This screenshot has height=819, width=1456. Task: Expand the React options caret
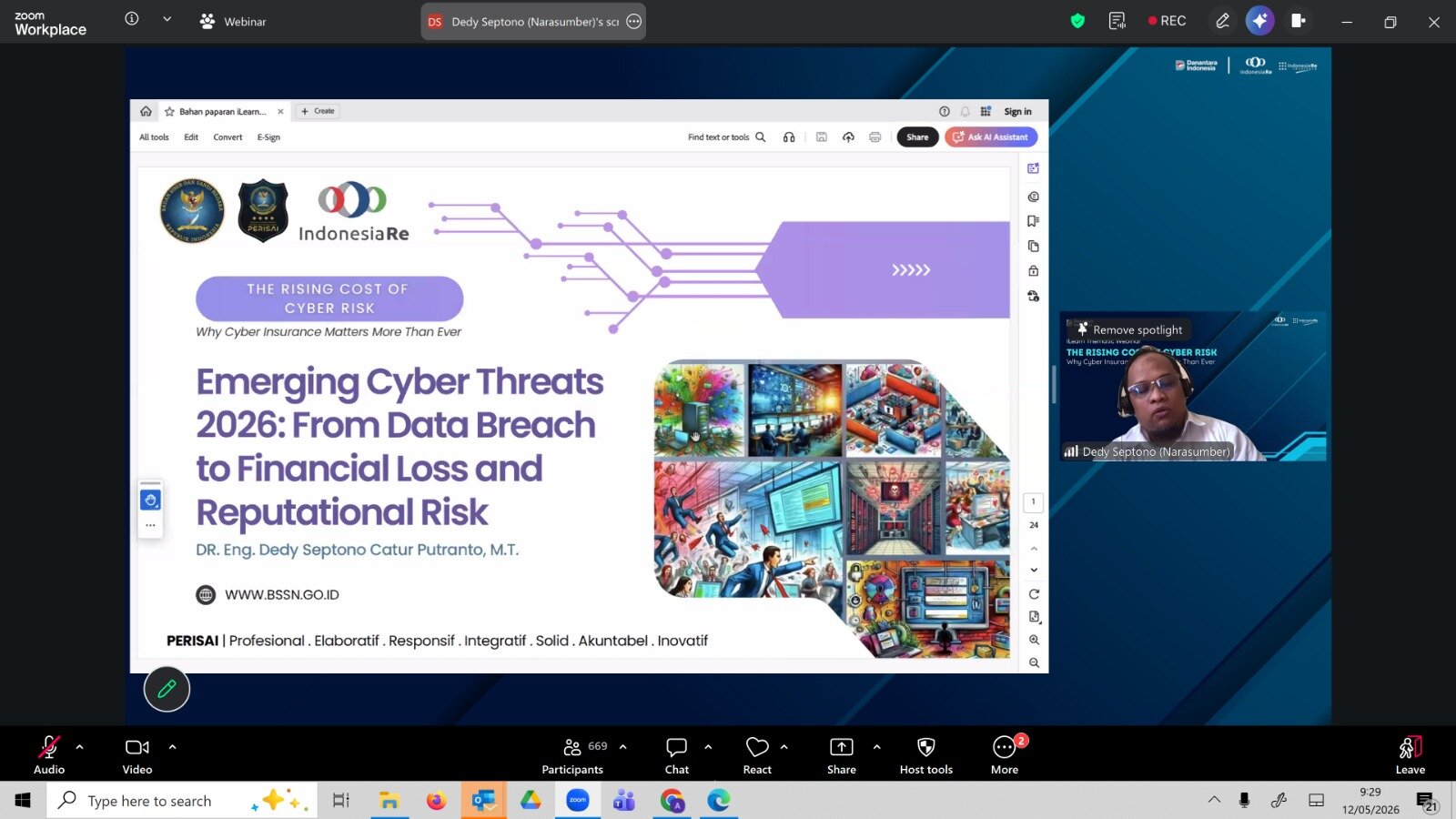784,747
